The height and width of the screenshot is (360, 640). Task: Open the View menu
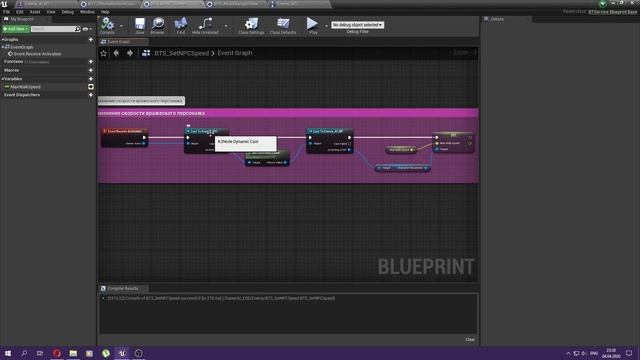51,12
